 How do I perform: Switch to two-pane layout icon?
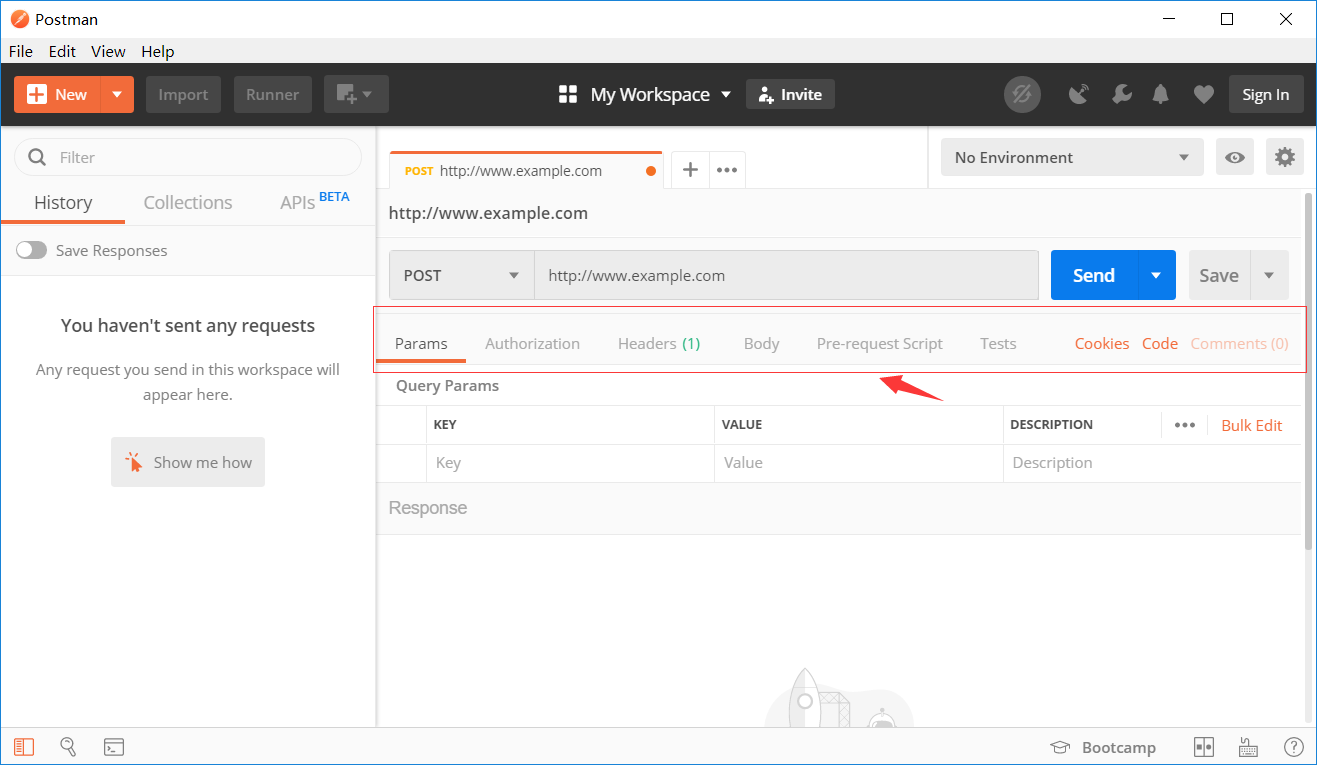[1204, 747]
